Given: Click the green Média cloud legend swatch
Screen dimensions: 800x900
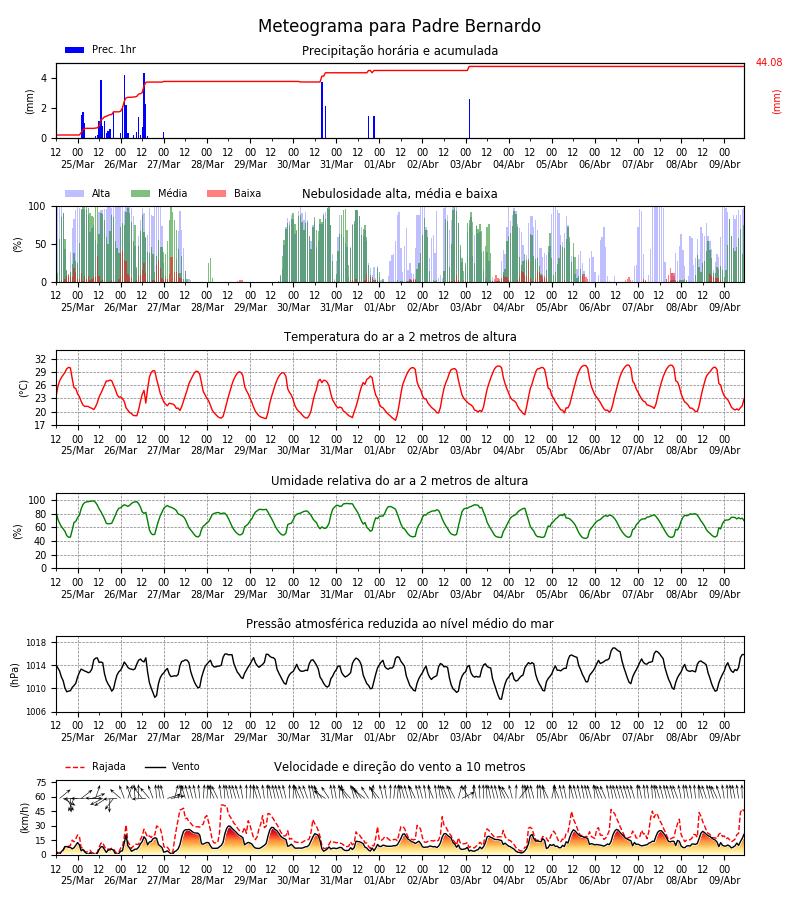Looking at the screenshot, I should click(141, 193).
